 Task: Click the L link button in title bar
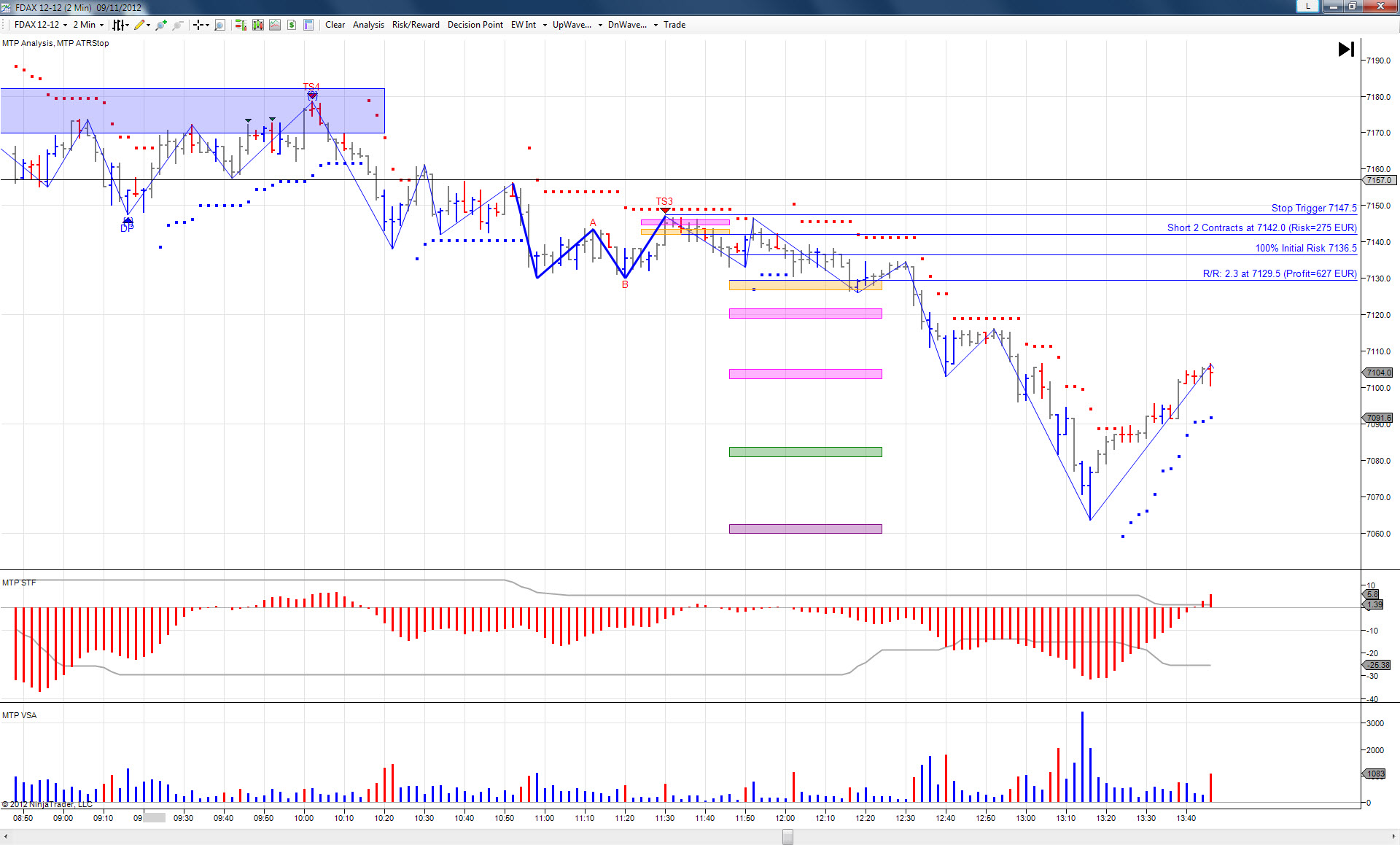point(1308,6)
